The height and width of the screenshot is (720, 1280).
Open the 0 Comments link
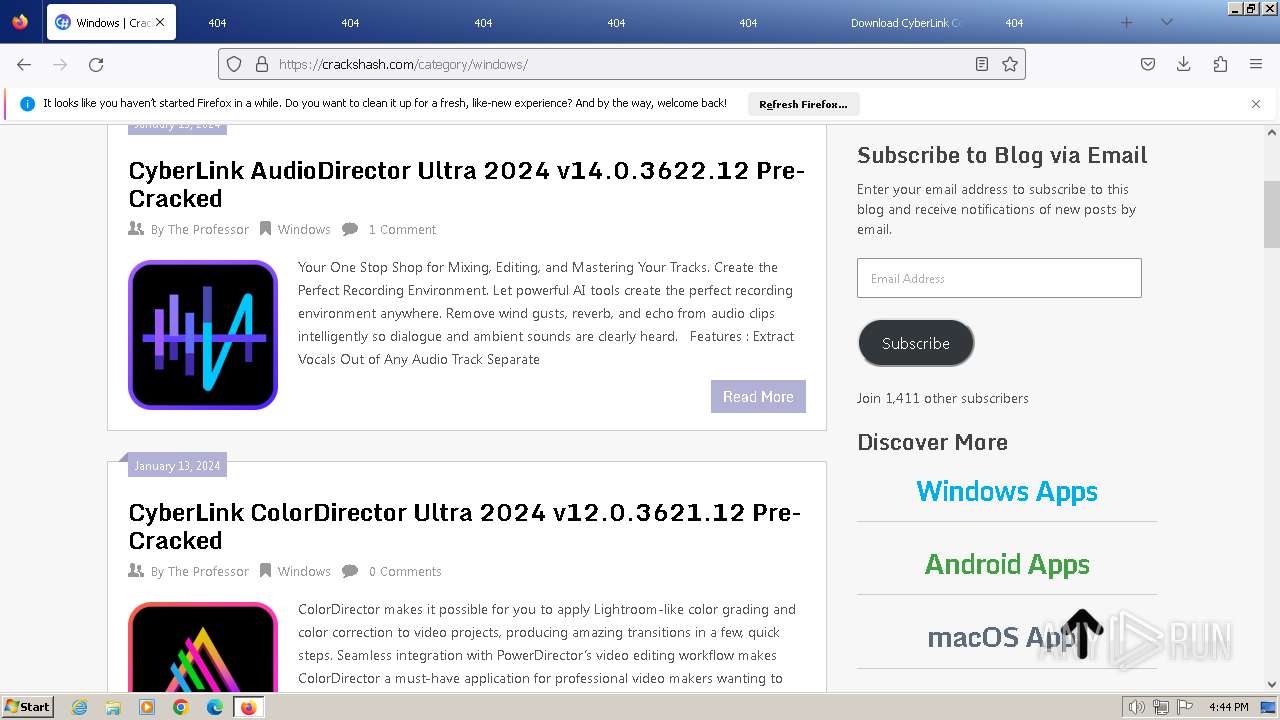coord(405,571)
